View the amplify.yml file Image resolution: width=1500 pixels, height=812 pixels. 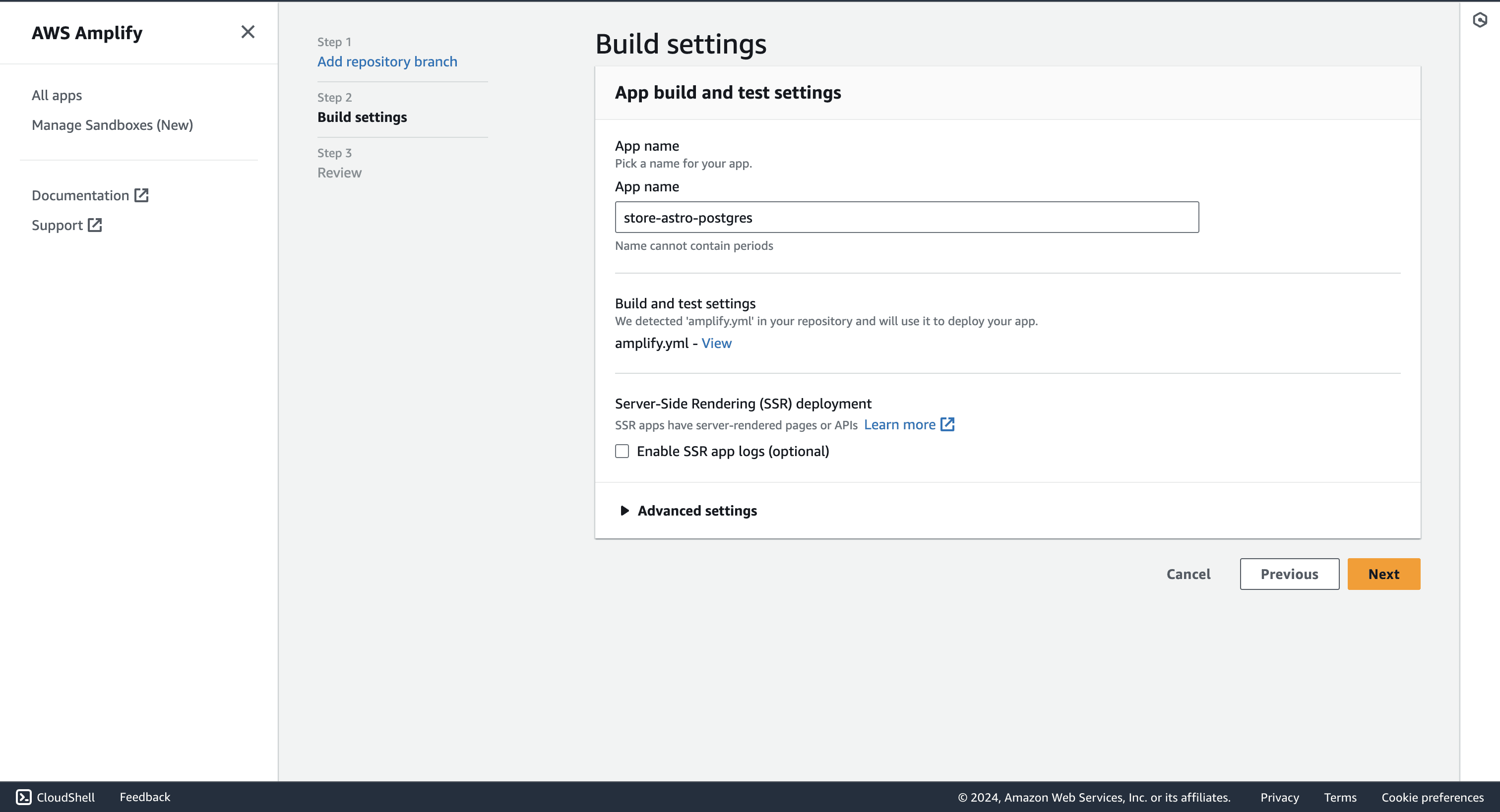tap(716, 343)
